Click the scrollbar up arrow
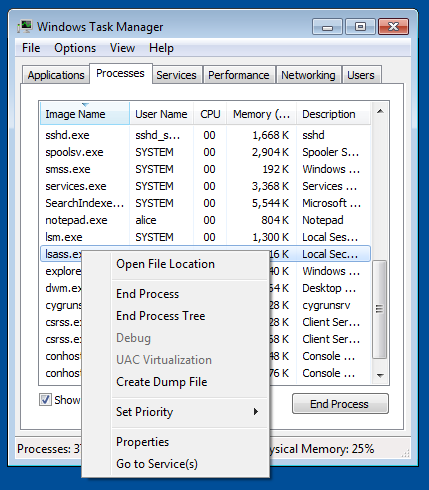Image resolution: width=429 pixels, height=490 pixels. [380, 112]
